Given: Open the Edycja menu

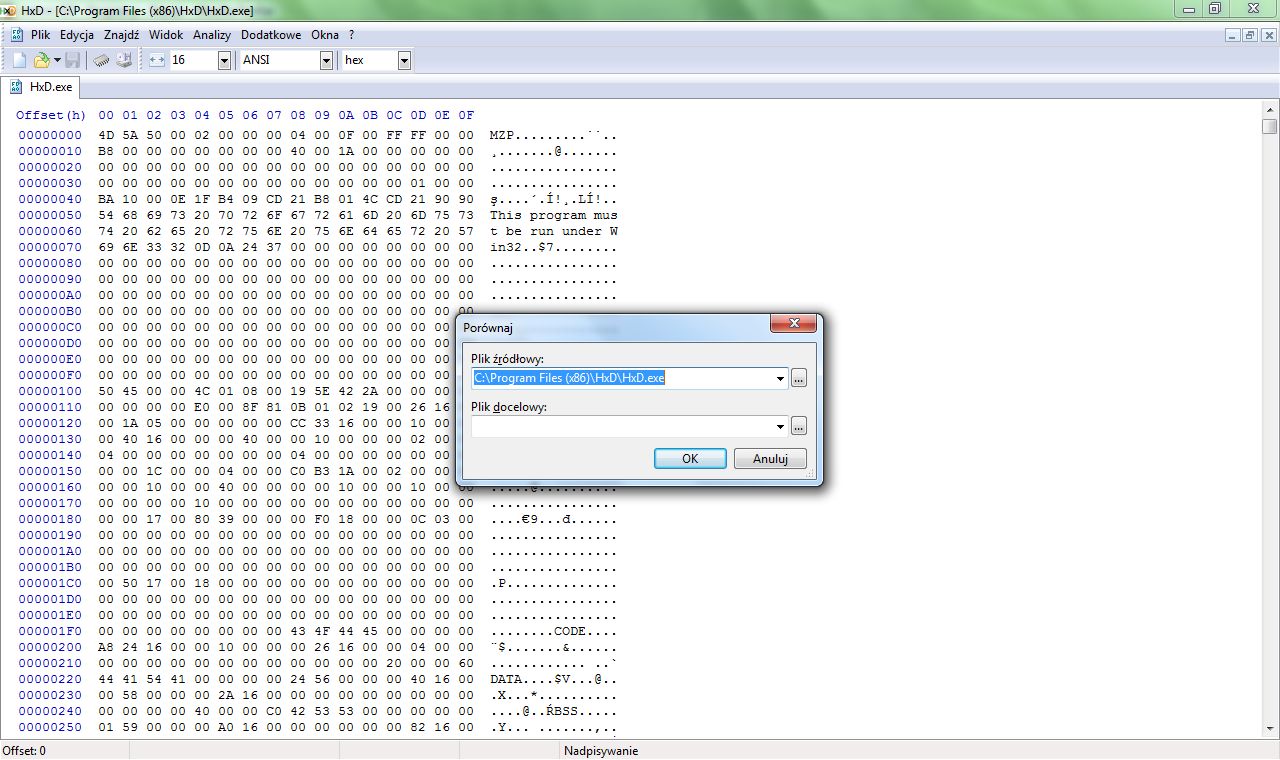Looking at the screenshot, I should click(77, 34).
